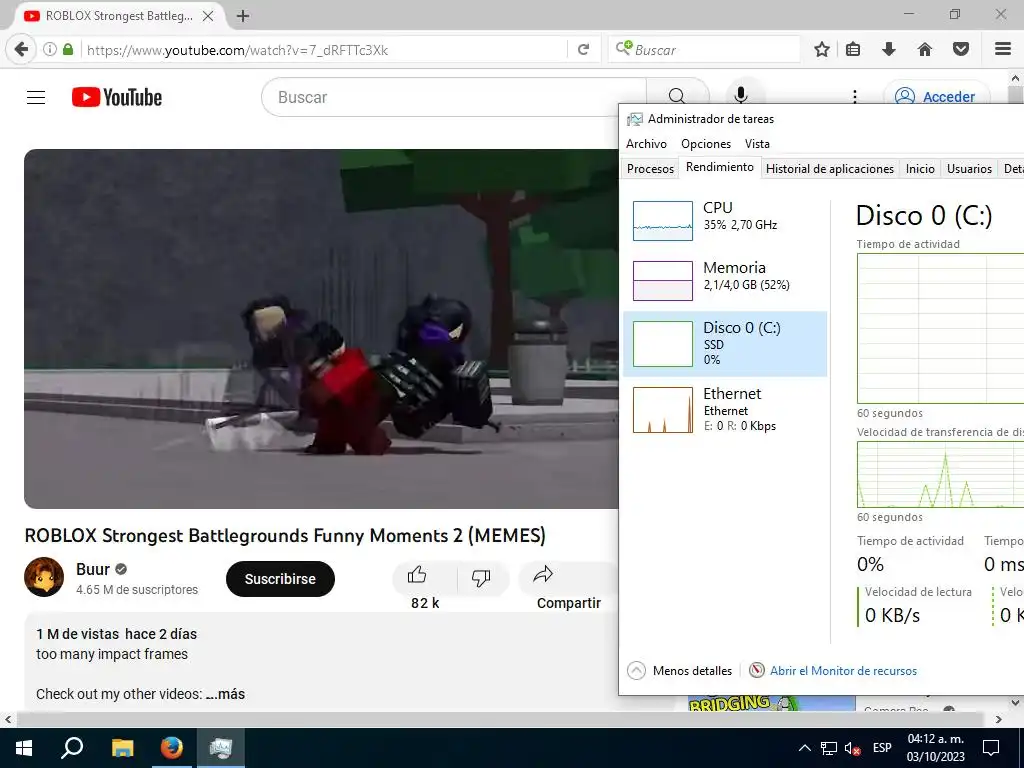Viewport: 1024px width, 768px height.
Task: Open the Buur channel avatar
Action: tap(44, 577)
